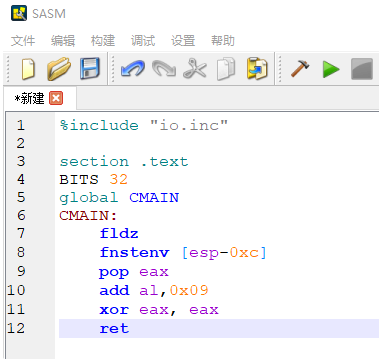Save the file with floppy icon
This screenshot has height=362, width=383.
[90, 69]
